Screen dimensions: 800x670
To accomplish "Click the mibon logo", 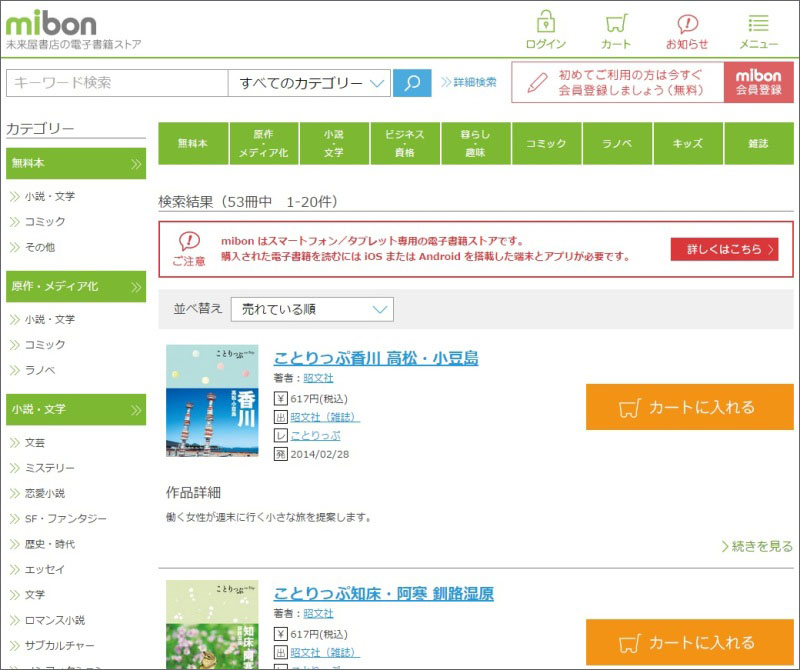I will [51, 23].
